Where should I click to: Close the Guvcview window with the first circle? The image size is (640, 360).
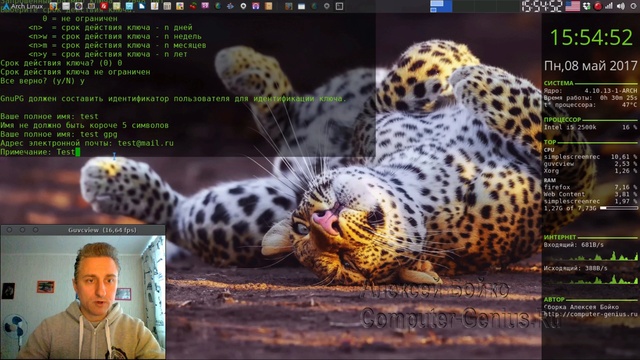[9, 230]
